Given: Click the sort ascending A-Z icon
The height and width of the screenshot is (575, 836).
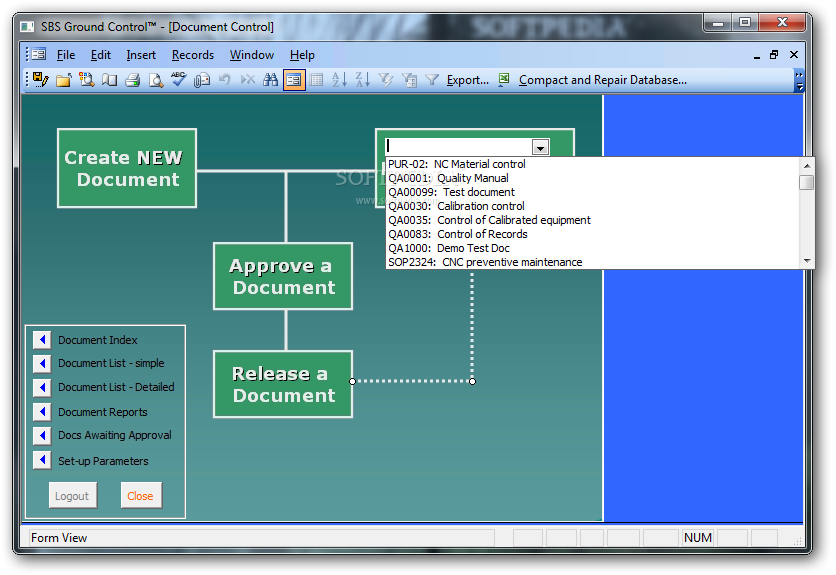Looking at the screenshot, I should click(340, 80).
